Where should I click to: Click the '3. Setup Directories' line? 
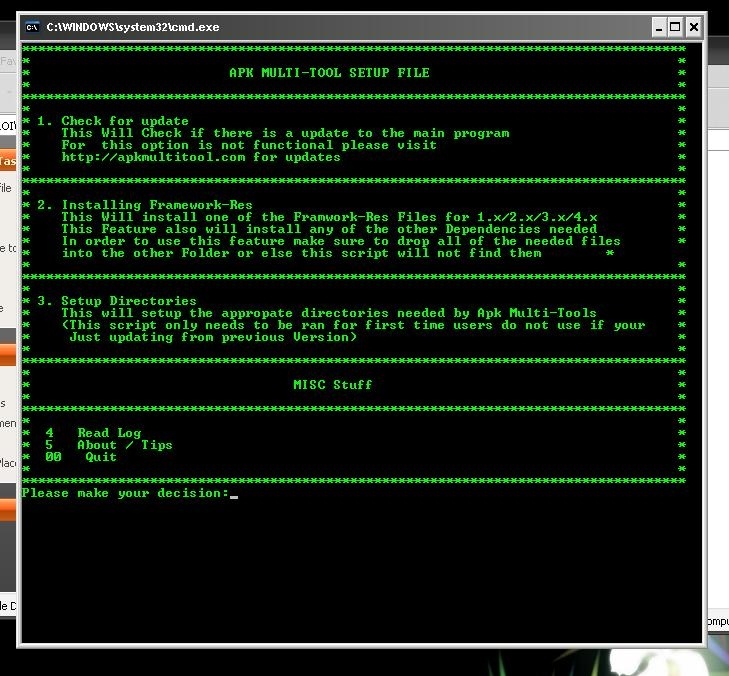click(x=117, y=301)
